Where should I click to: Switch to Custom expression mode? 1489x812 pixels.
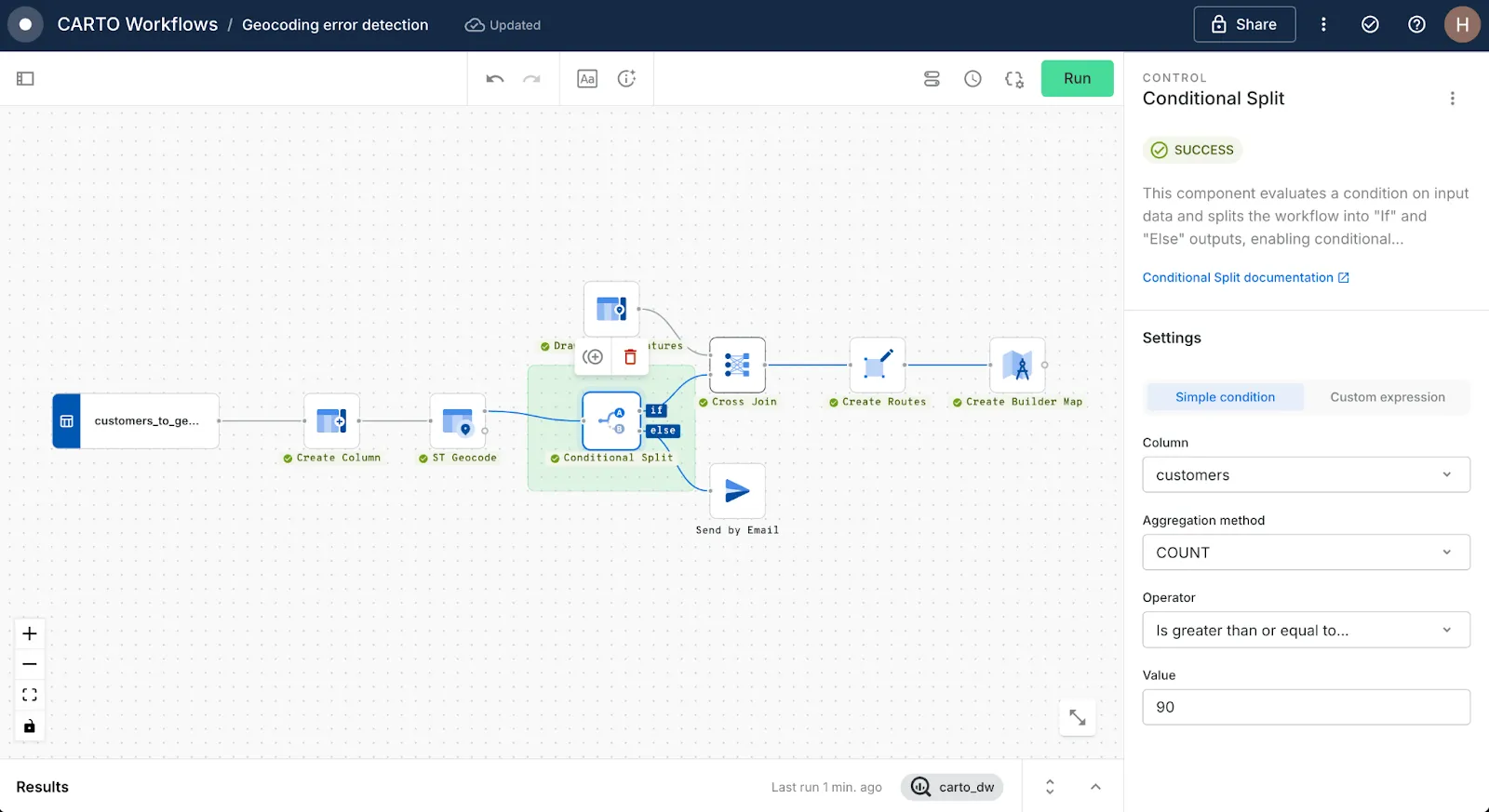(1387, 397)
